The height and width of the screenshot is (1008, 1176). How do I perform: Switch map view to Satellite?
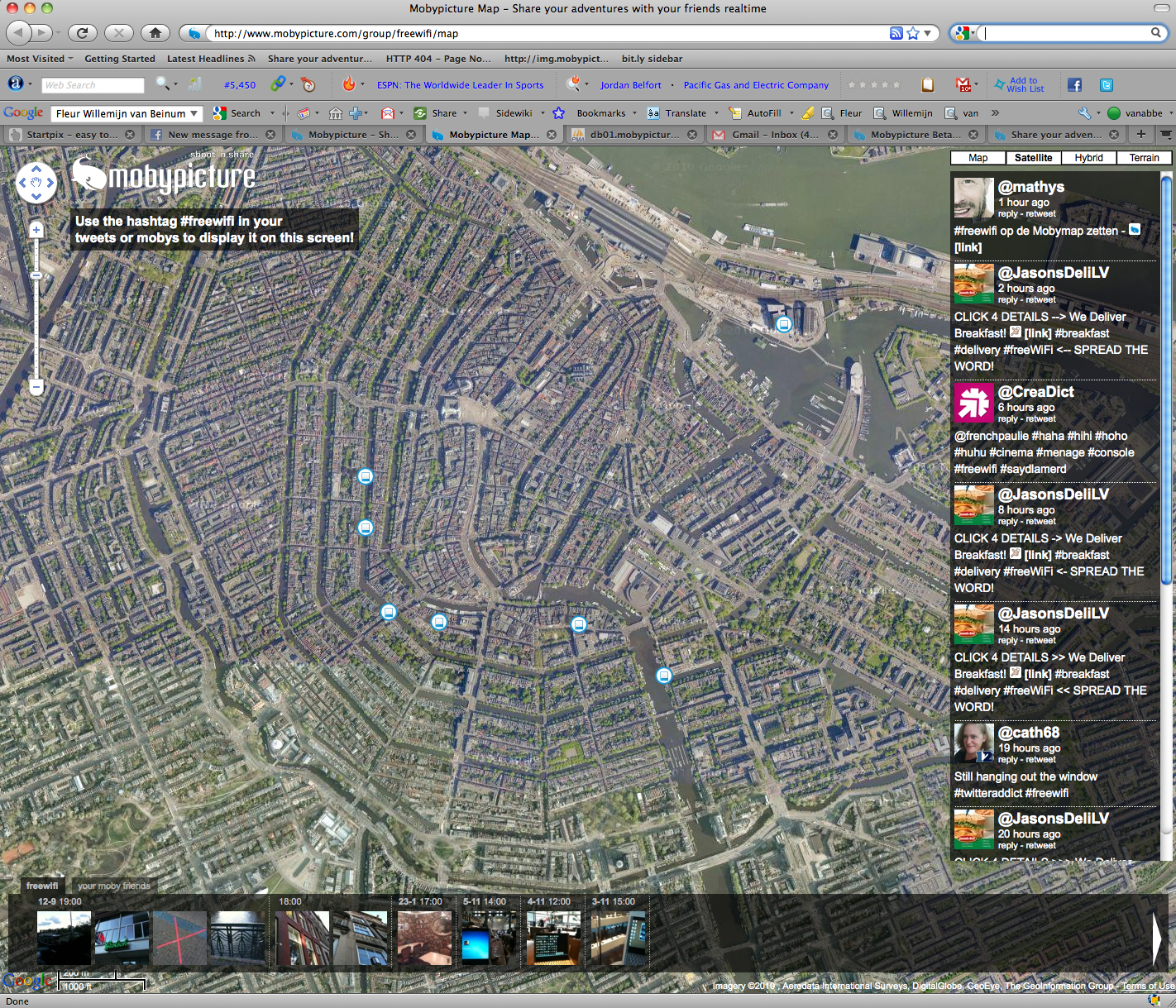1033,158
